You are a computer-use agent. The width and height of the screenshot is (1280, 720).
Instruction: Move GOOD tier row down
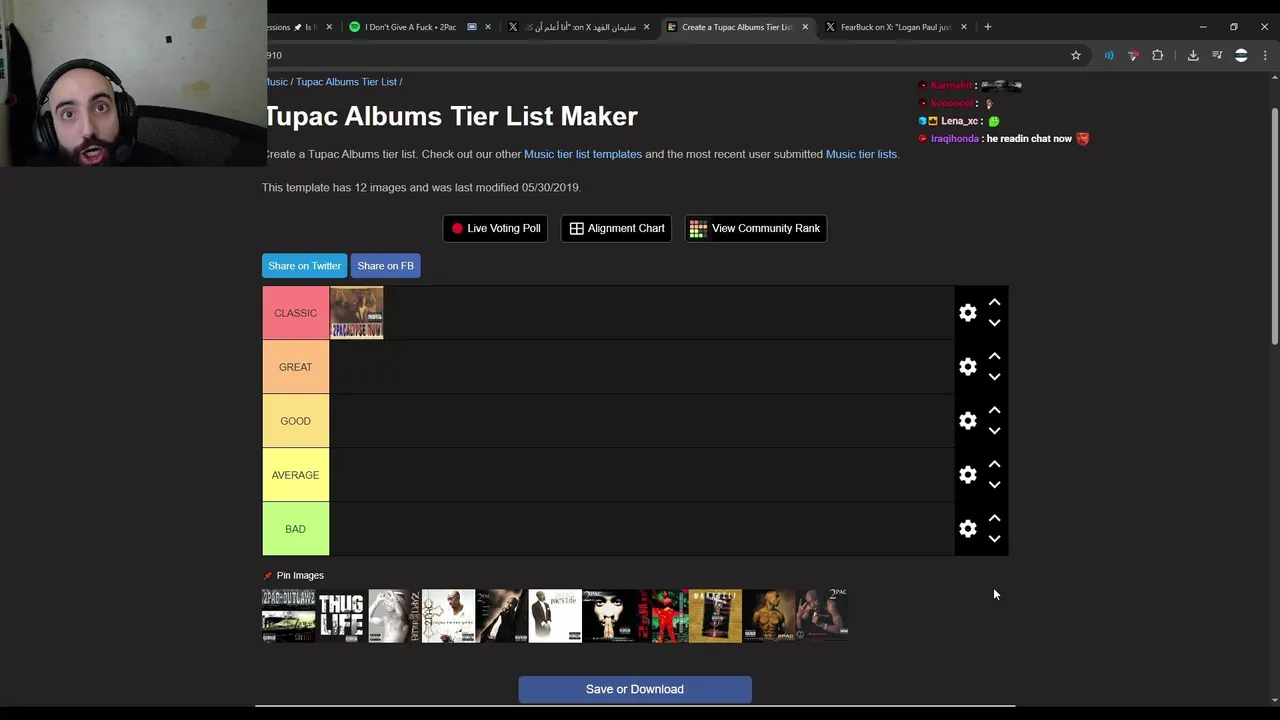(x=994, y=431)
